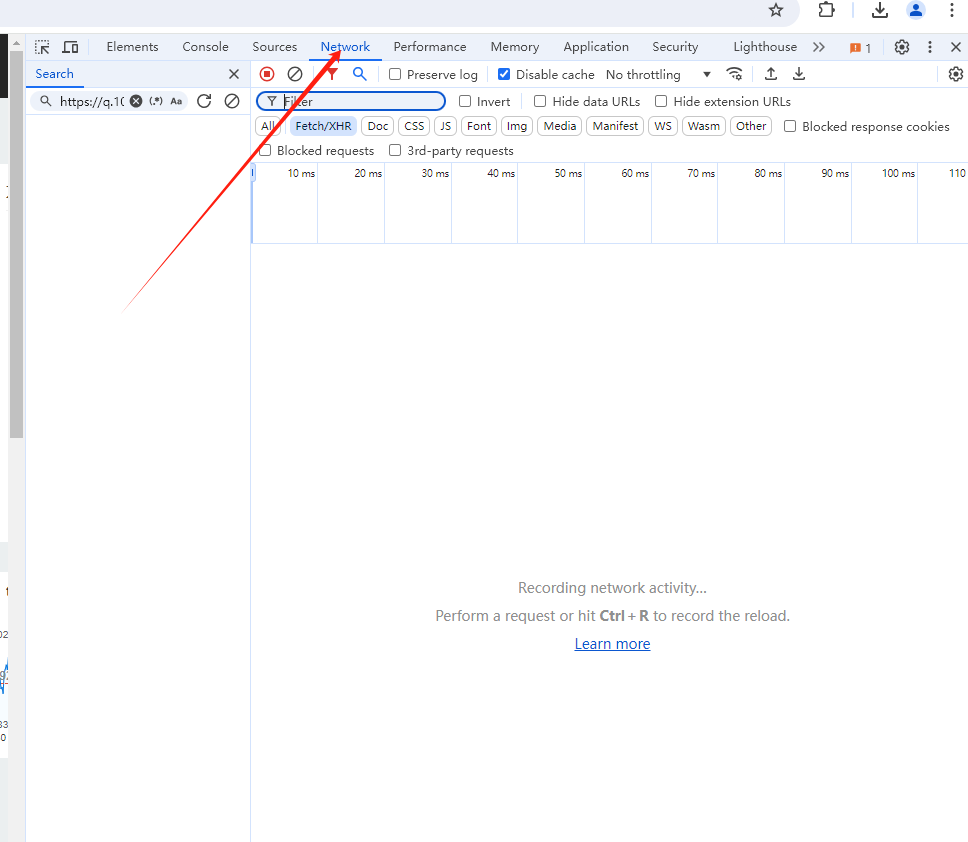The image size is (968, 842).
Task: Toggle the red filter funnel icon
Action: pyautogui.click(x=332, y=74)
